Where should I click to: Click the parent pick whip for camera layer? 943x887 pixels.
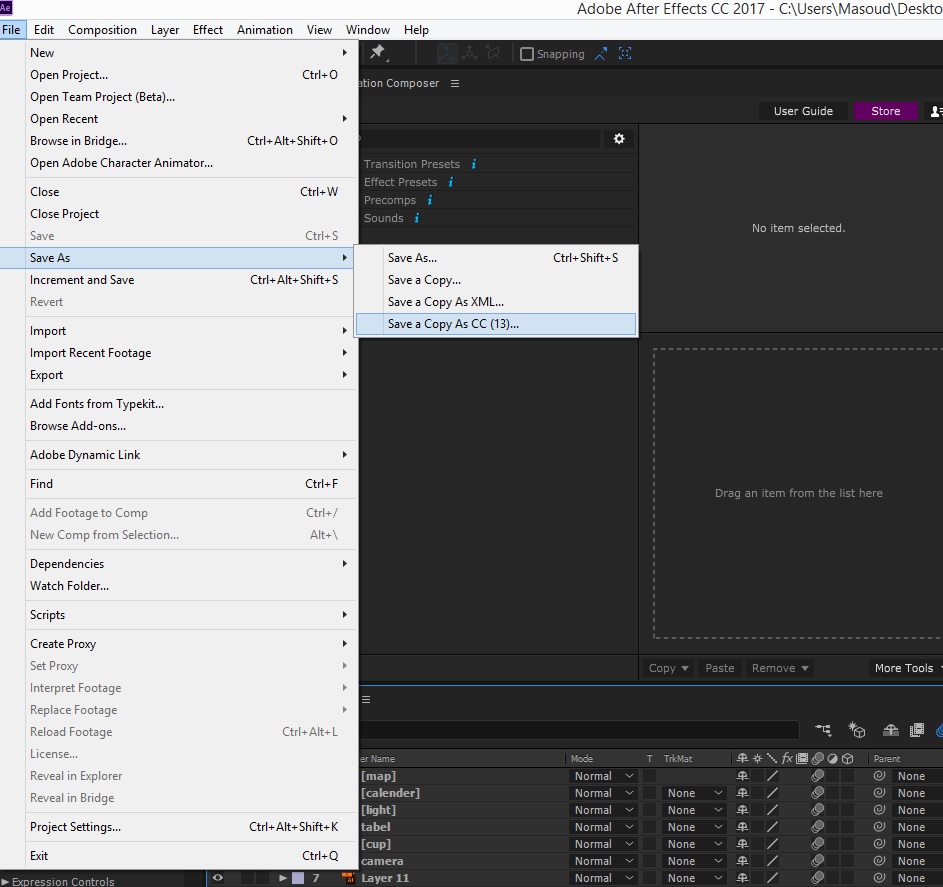[879, 861]
